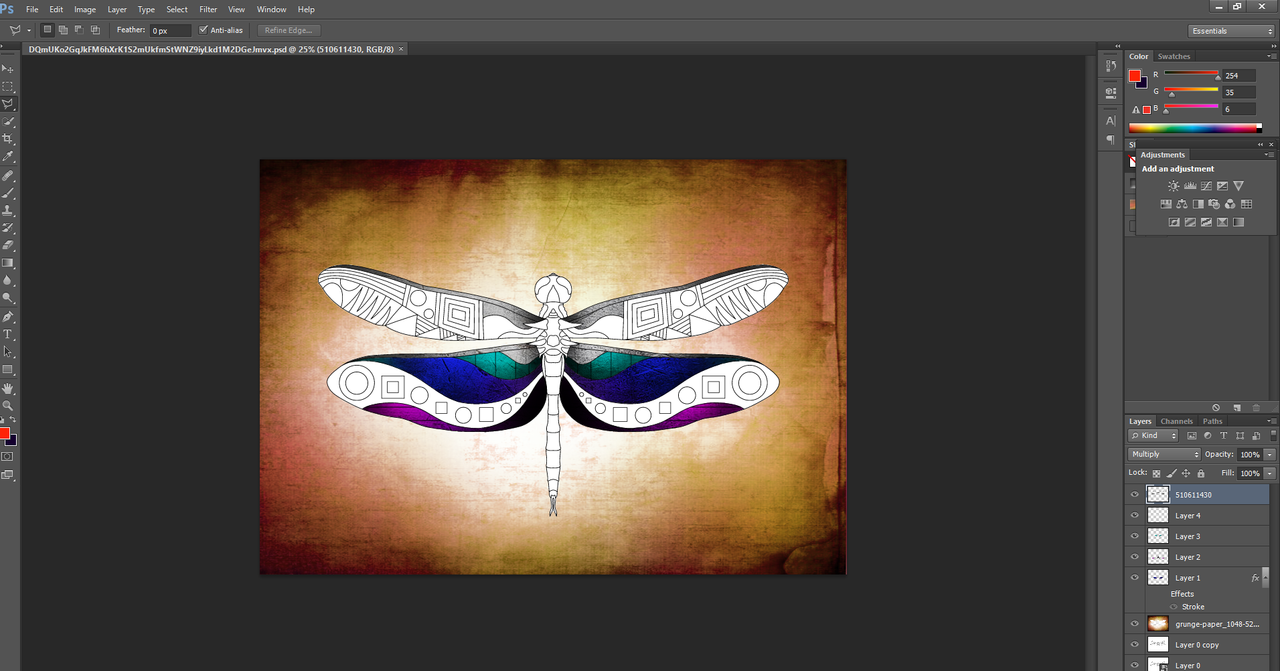Select the Rectangular Marquee tool
Screen dimensions: 1280x671
(x=8, y=86)
